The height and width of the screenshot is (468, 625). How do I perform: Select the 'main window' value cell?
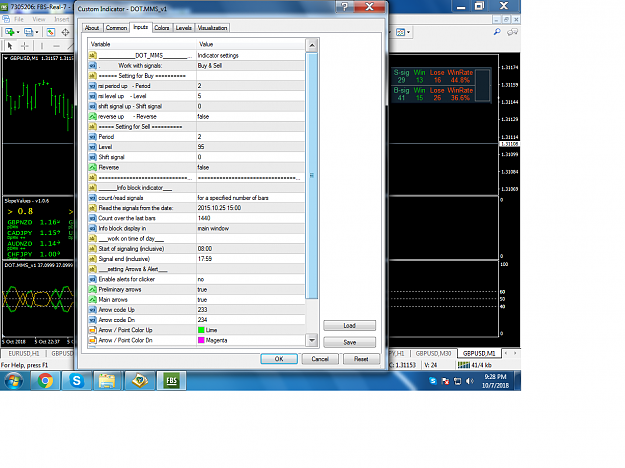pos(251,228)
